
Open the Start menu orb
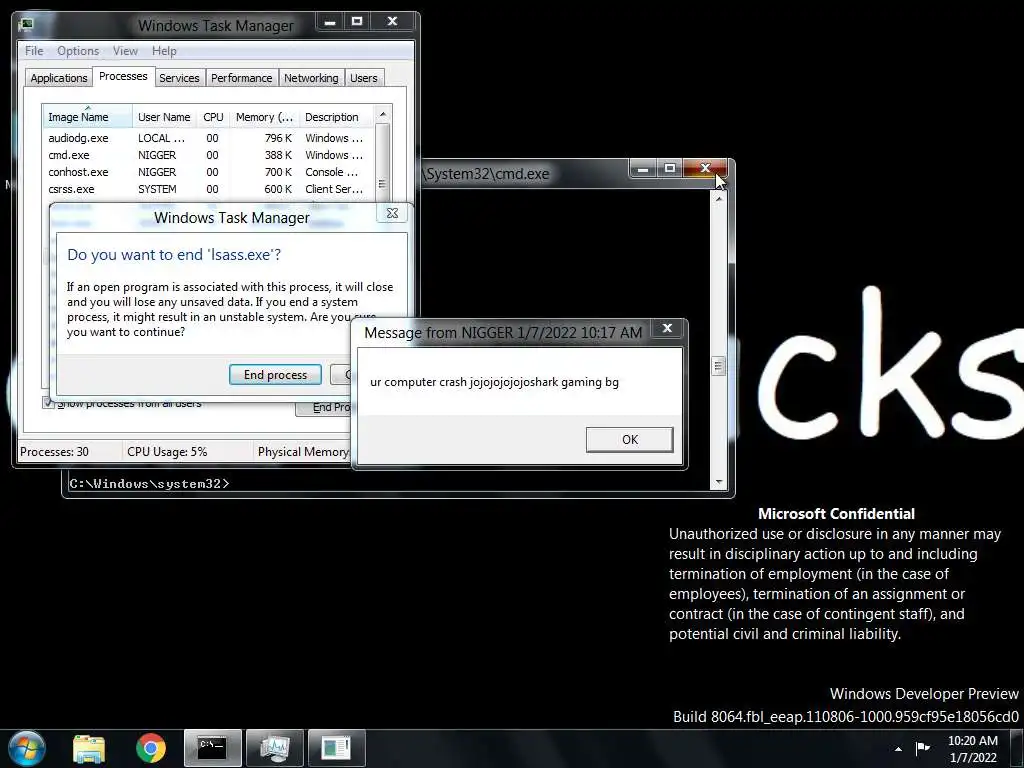pyautogui.click(x=27, y=748)
